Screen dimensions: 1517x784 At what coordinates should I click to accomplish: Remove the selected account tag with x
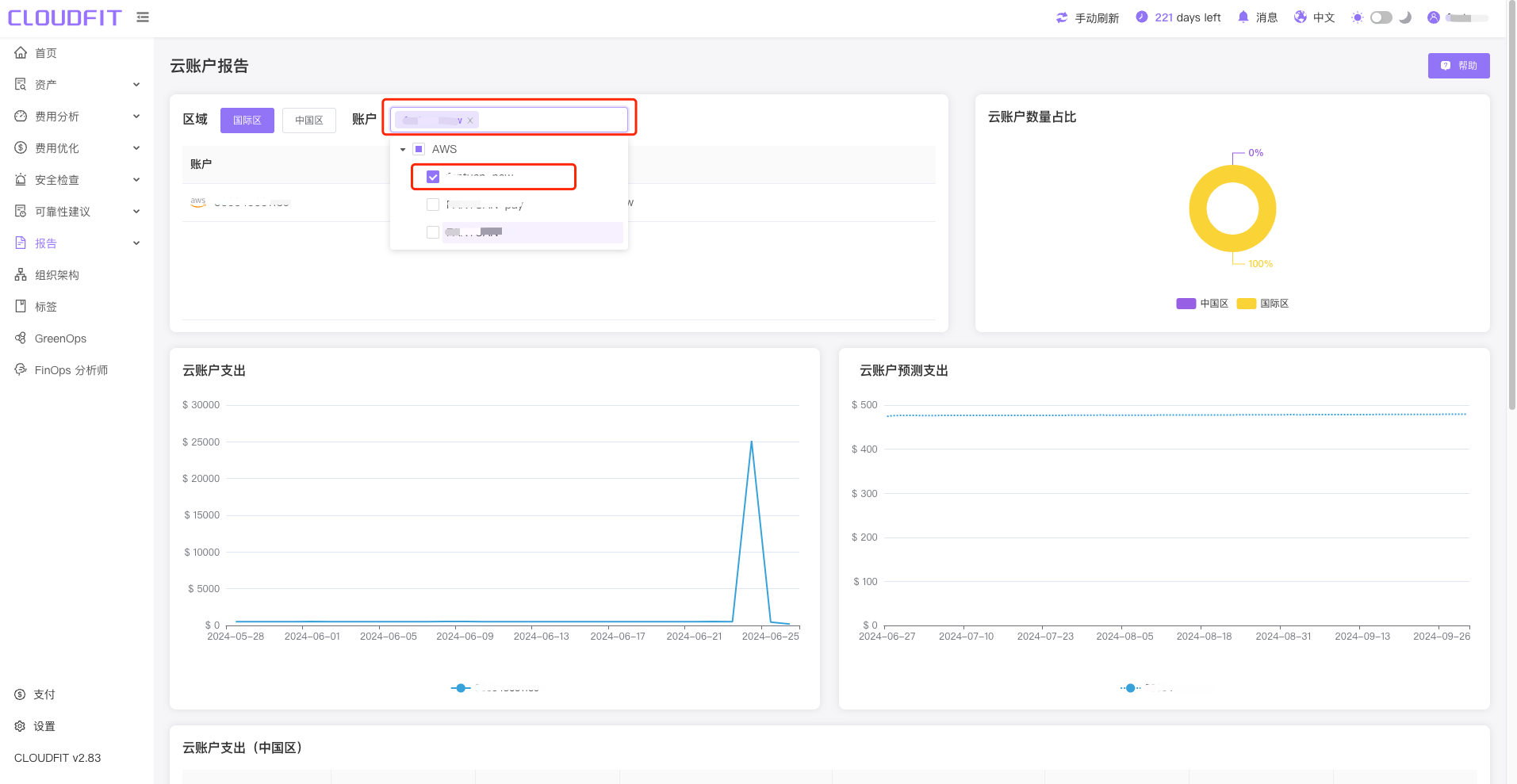[x=470, y=120]
